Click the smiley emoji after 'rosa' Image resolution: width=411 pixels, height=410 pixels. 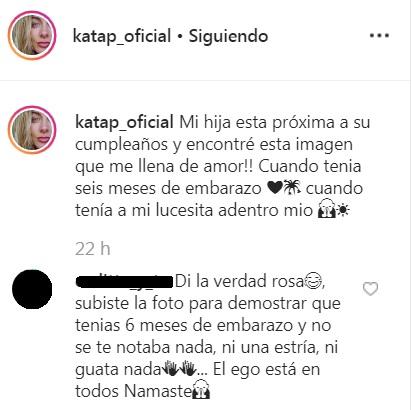(313, 281)
